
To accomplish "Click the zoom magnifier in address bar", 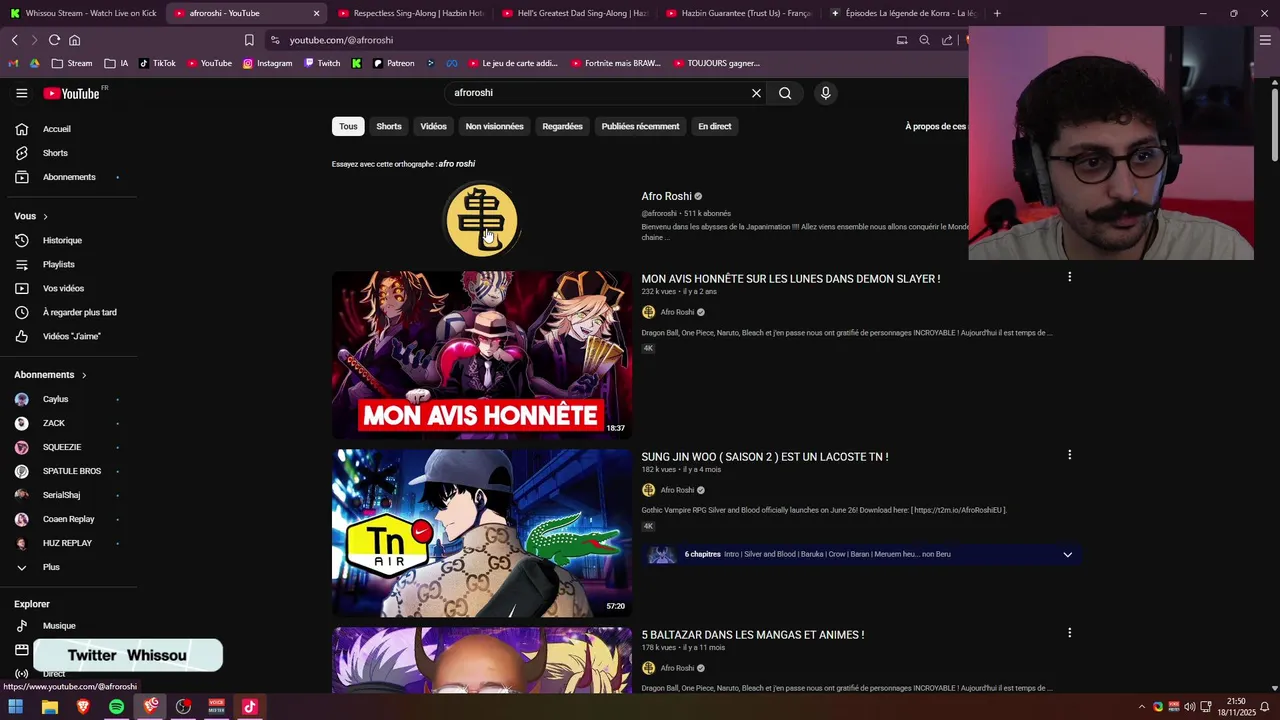I will 924,40.
